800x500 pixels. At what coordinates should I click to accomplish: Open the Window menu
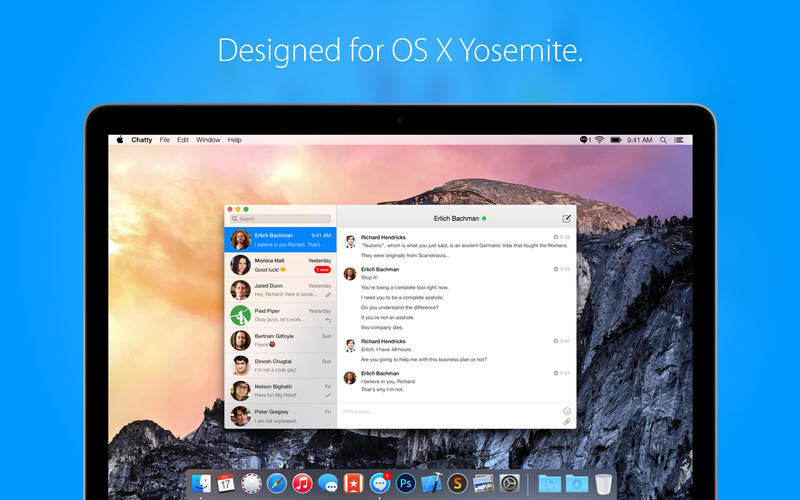click(x=208, y=140)
